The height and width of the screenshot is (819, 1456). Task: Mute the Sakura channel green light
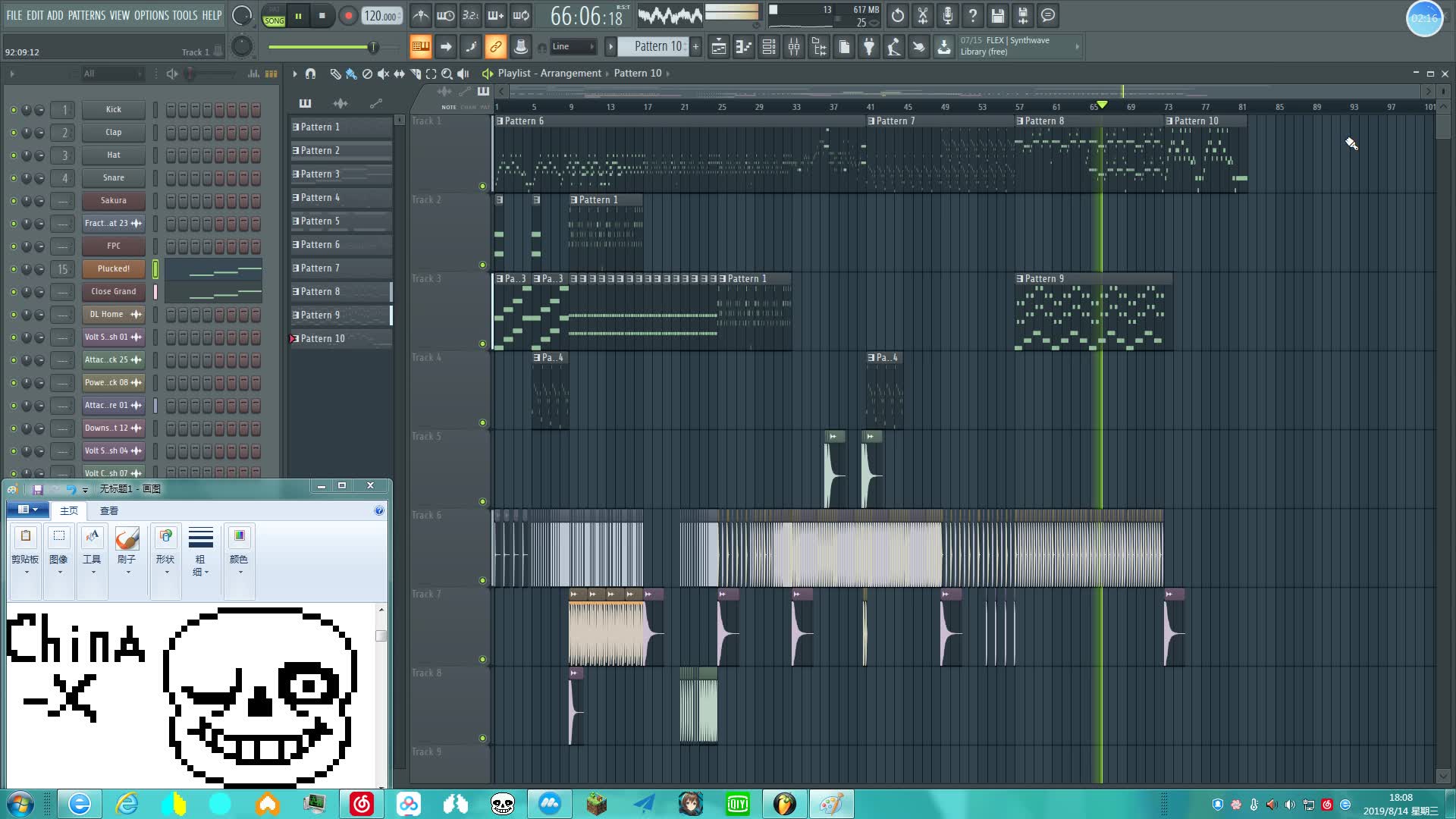(x=13, y=201)
